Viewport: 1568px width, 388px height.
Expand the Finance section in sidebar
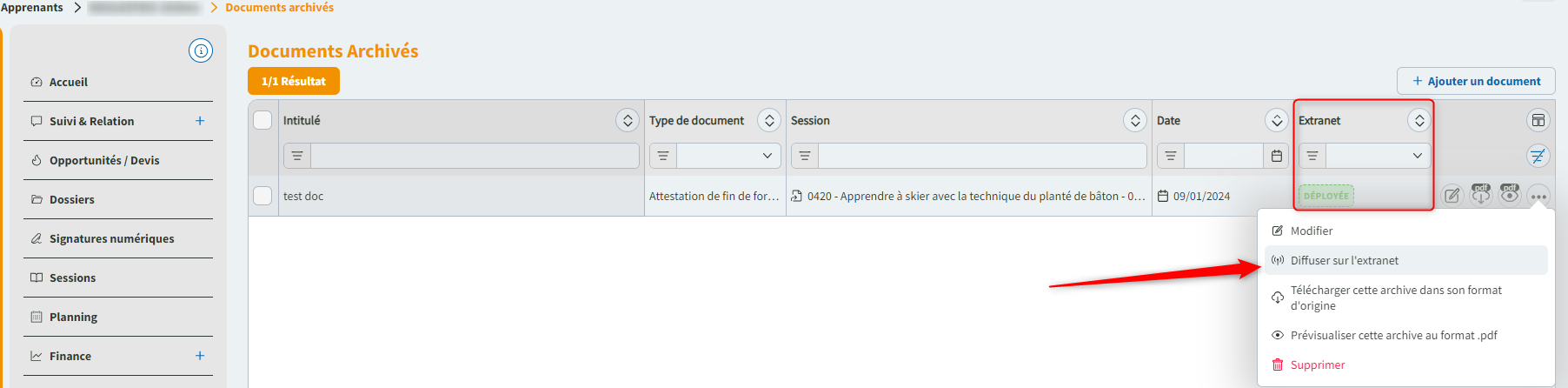point(200,356)
